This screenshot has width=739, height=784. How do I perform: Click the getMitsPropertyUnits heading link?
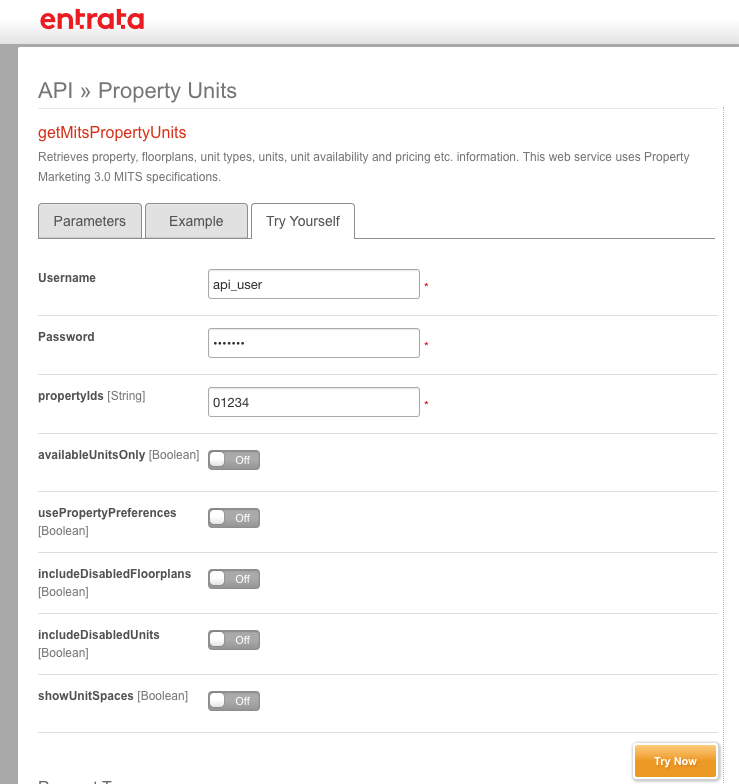coord(112,132)
